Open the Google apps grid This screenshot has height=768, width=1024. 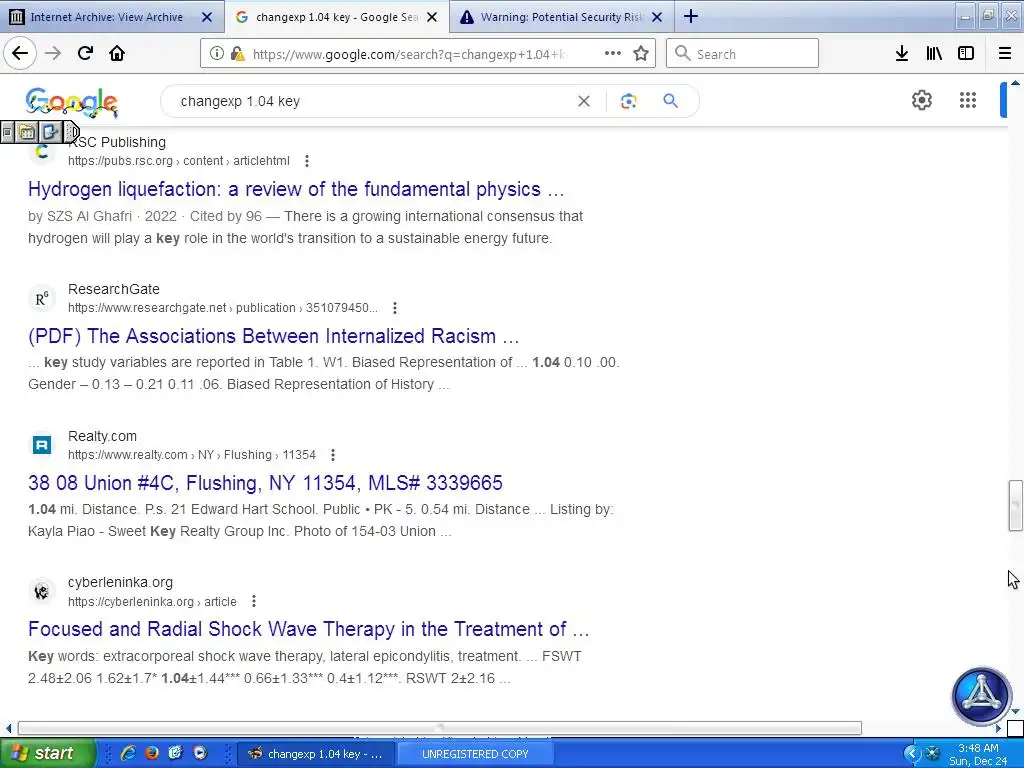click(967, 100)
